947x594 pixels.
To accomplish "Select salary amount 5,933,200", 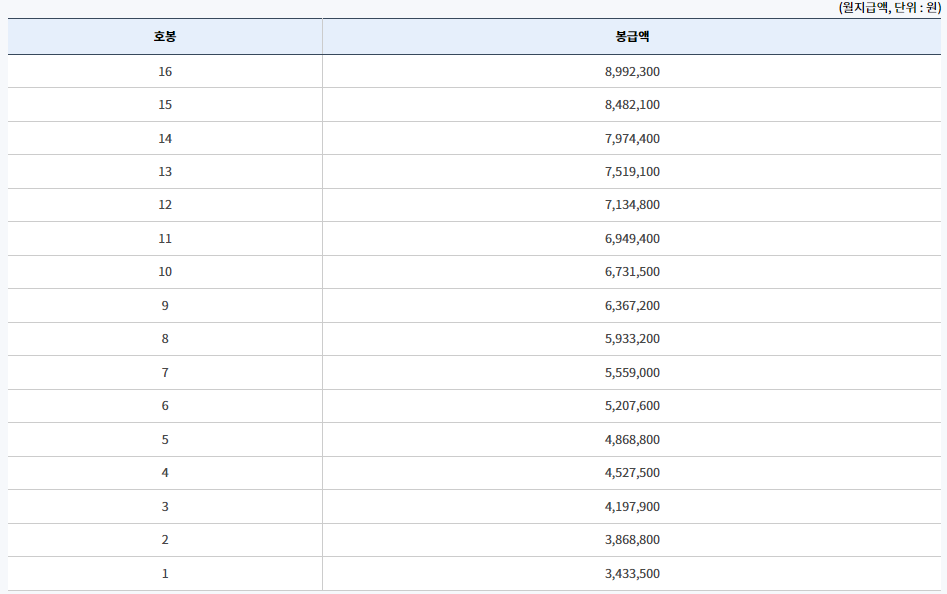I will coord(632,339).
